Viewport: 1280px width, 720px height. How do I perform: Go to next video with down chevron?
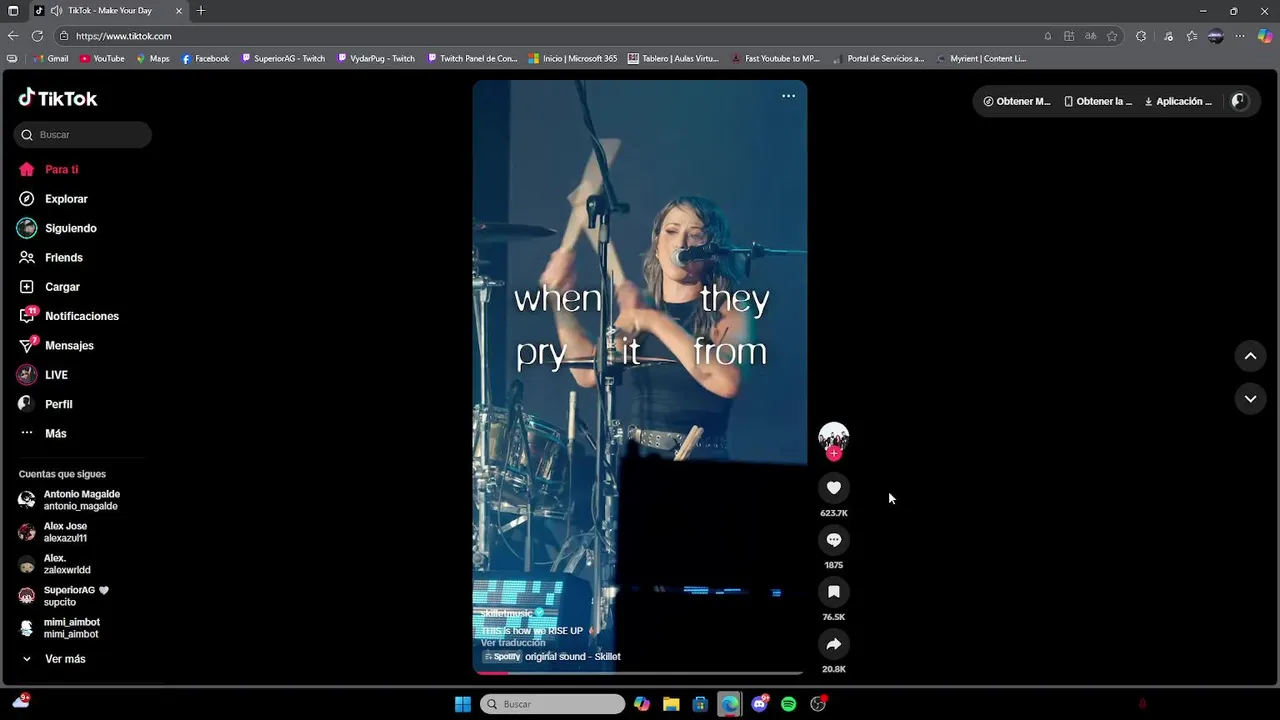coord(1250,398)
